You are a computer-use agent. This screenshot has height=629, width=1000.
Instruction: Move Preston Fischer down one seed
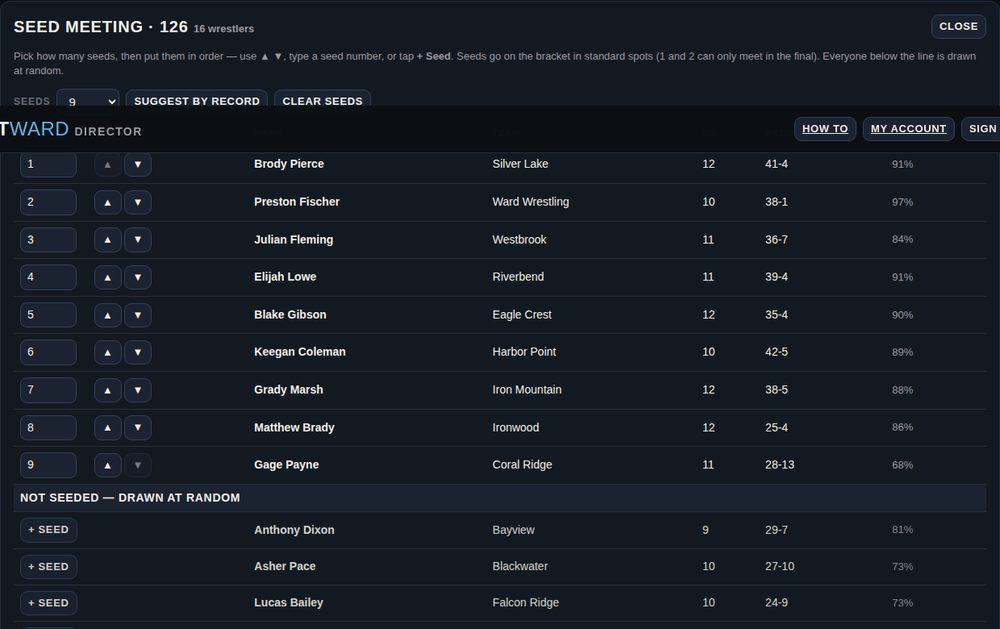tap(138, 202)
